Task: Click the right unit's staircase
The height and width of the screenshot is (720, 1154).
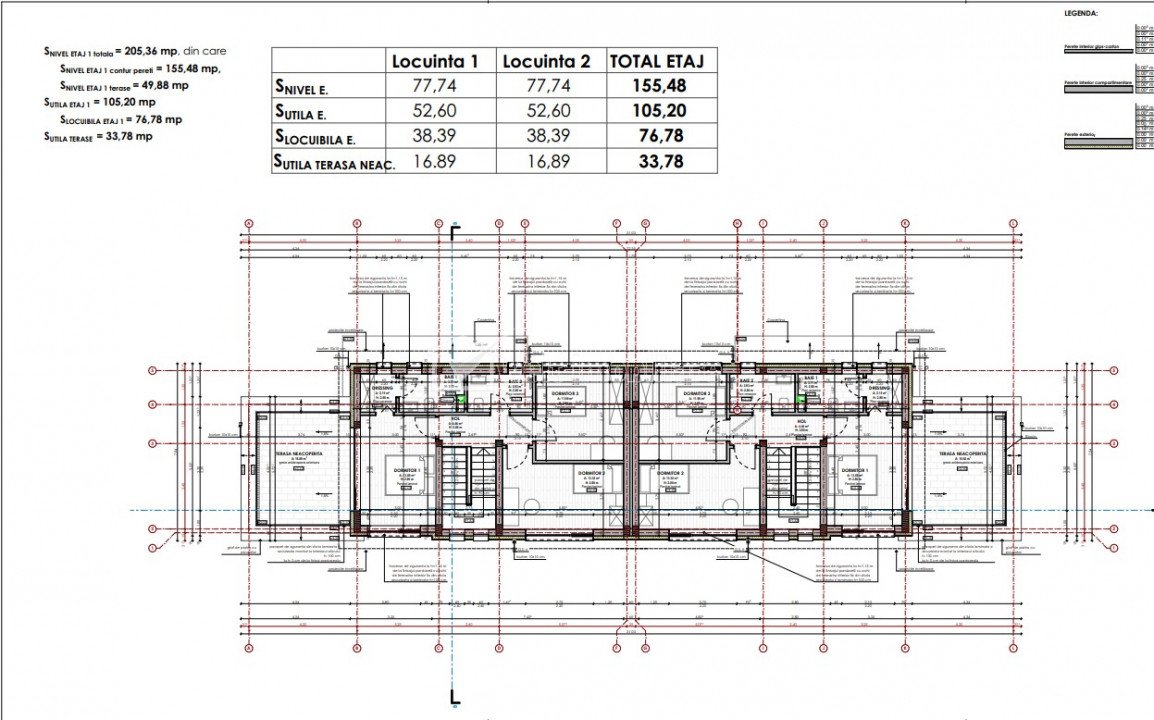Action: 806,482
